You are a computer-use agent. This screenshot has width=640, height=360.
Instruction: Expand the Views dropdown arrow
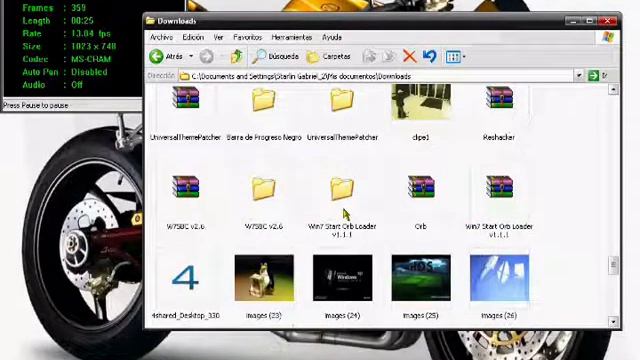pos(464,57)
